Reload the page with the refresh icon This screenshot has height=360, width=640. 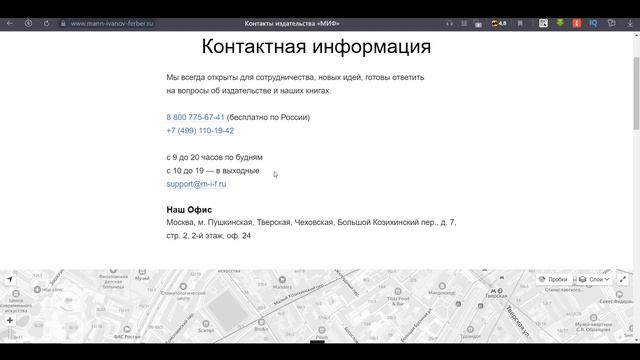[47, 23]
